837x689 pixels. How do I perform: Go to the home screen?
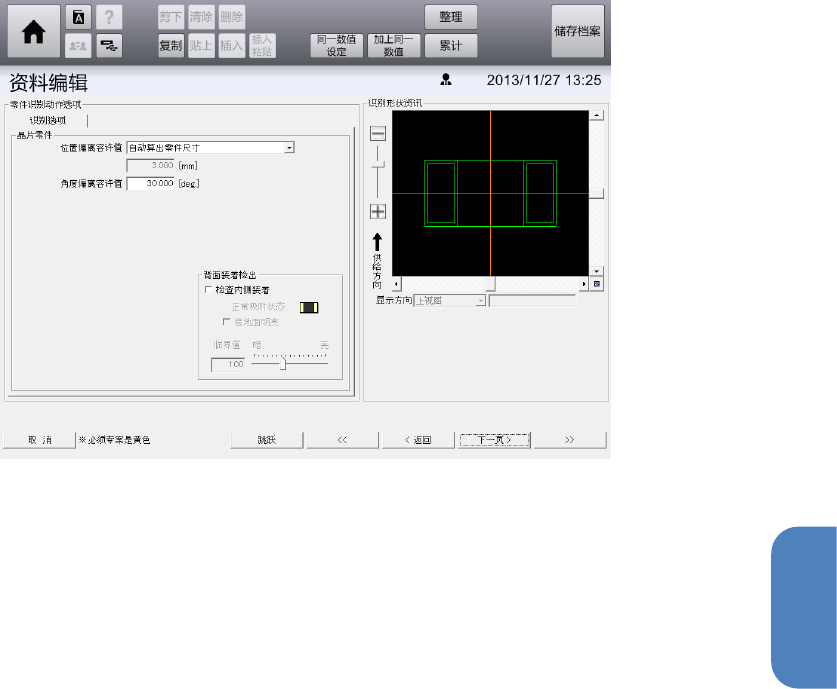click(x=34, y=31)
